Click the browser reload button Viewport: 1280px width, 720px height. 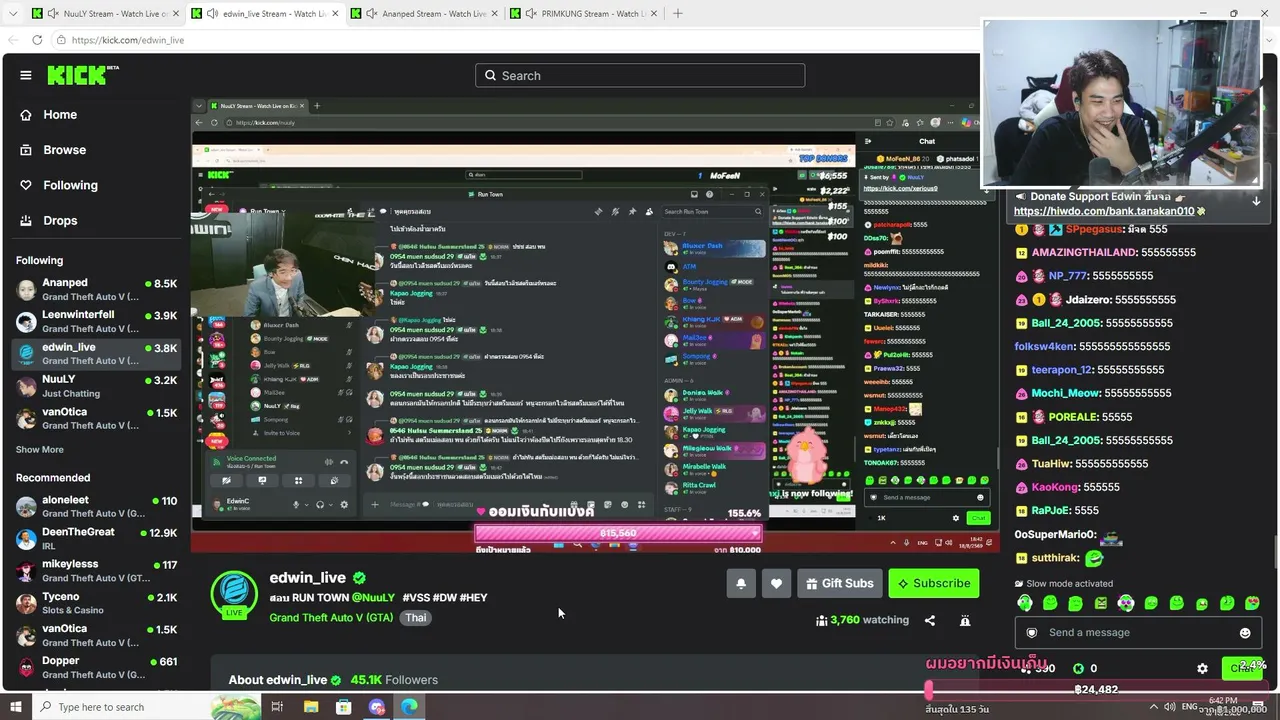[x=37, y=40]
